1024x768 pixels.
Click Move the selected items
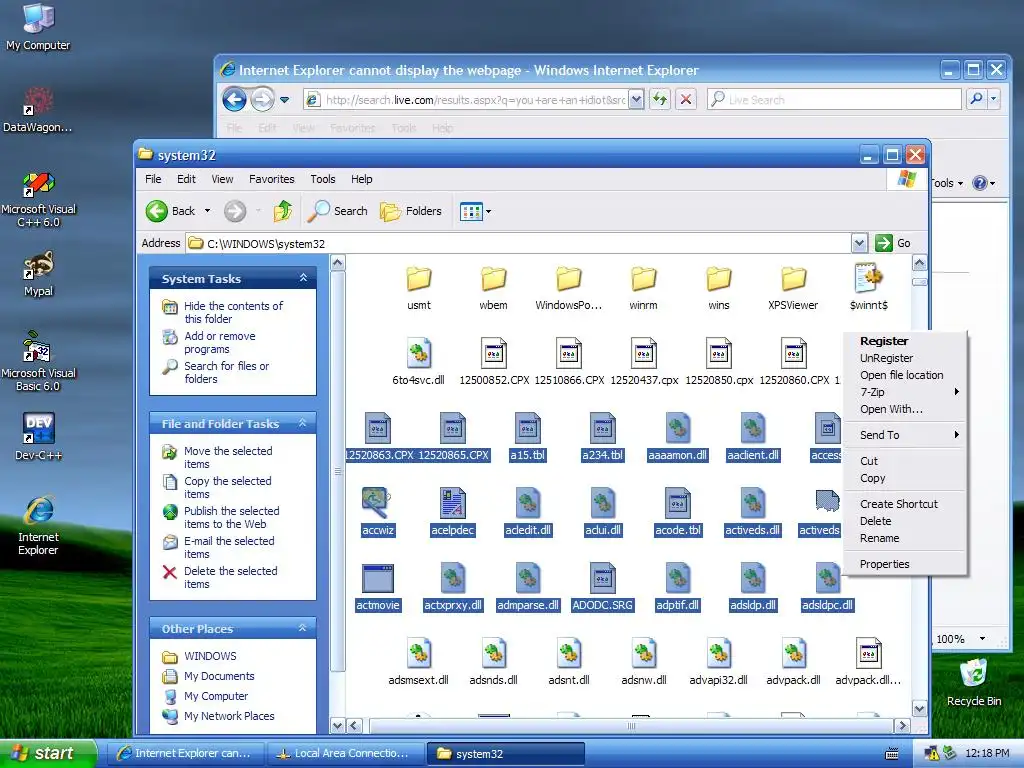(x=228, y=457)
